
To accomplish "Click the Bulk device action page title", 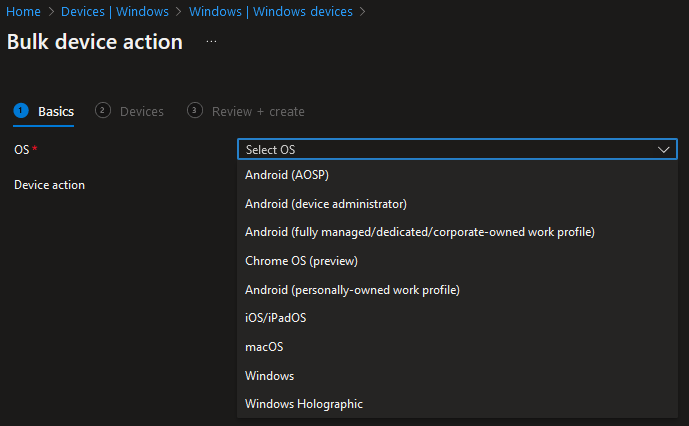I will [95, 42].
